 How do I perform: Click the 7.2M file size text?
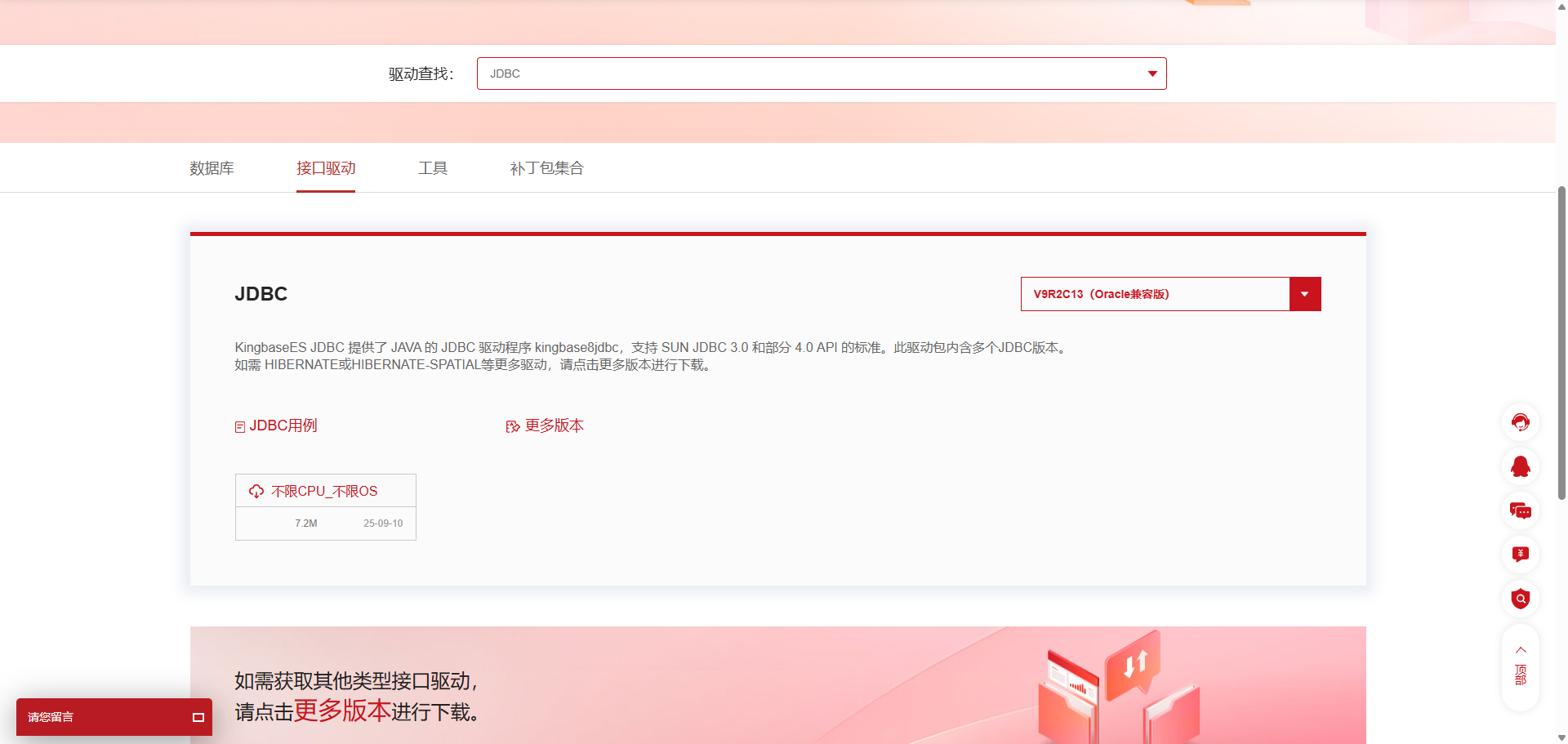point(306,523)
